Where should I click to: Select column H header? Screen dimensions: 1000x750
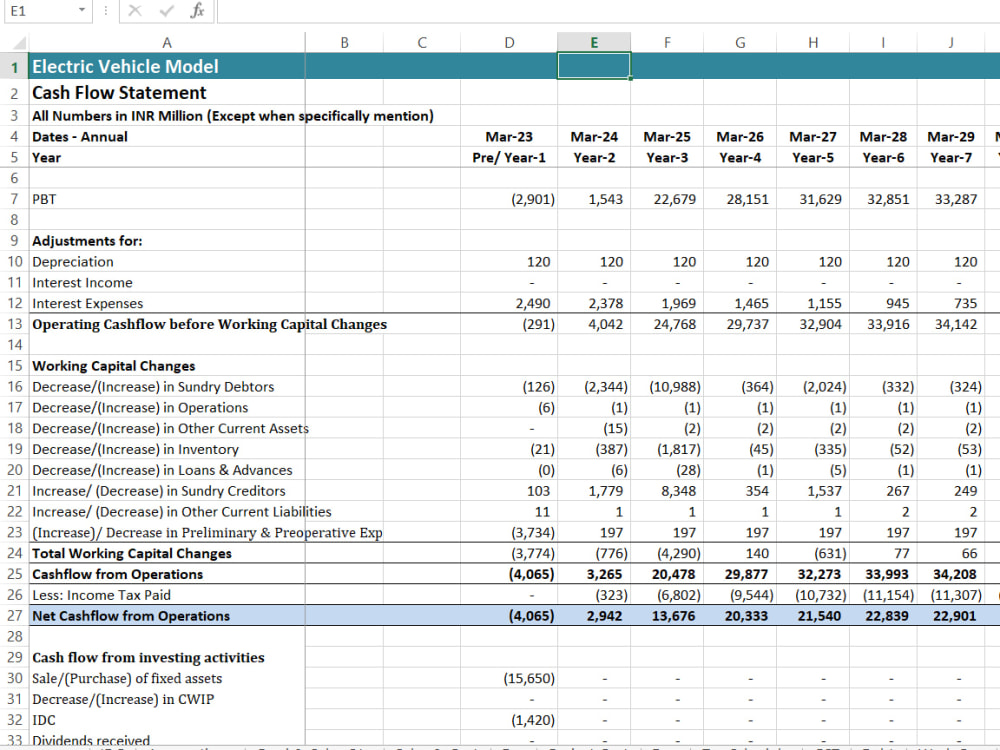(x=813, y=43)
